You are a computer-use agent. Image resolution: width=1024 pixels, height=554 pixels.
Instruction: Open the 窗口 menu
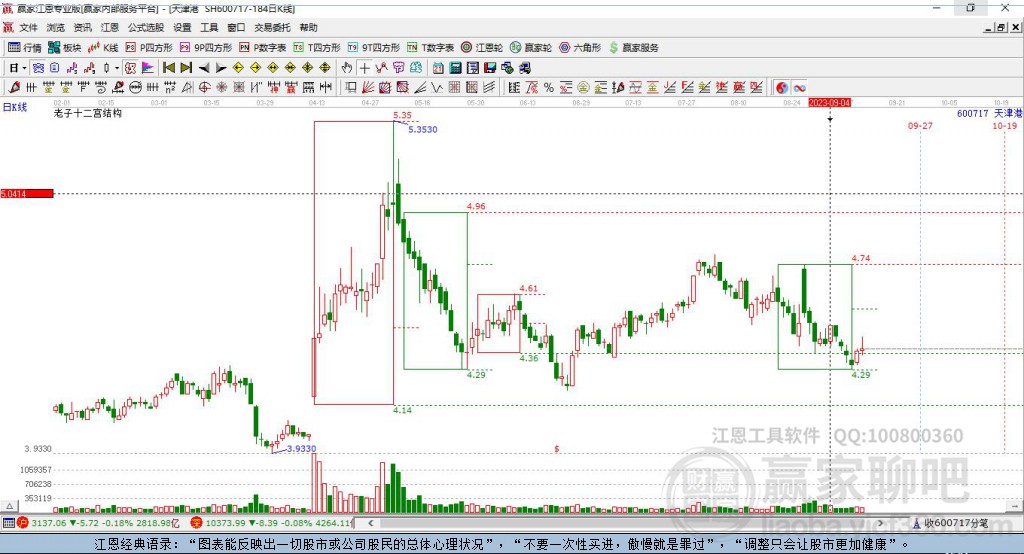tap(236, 27)
